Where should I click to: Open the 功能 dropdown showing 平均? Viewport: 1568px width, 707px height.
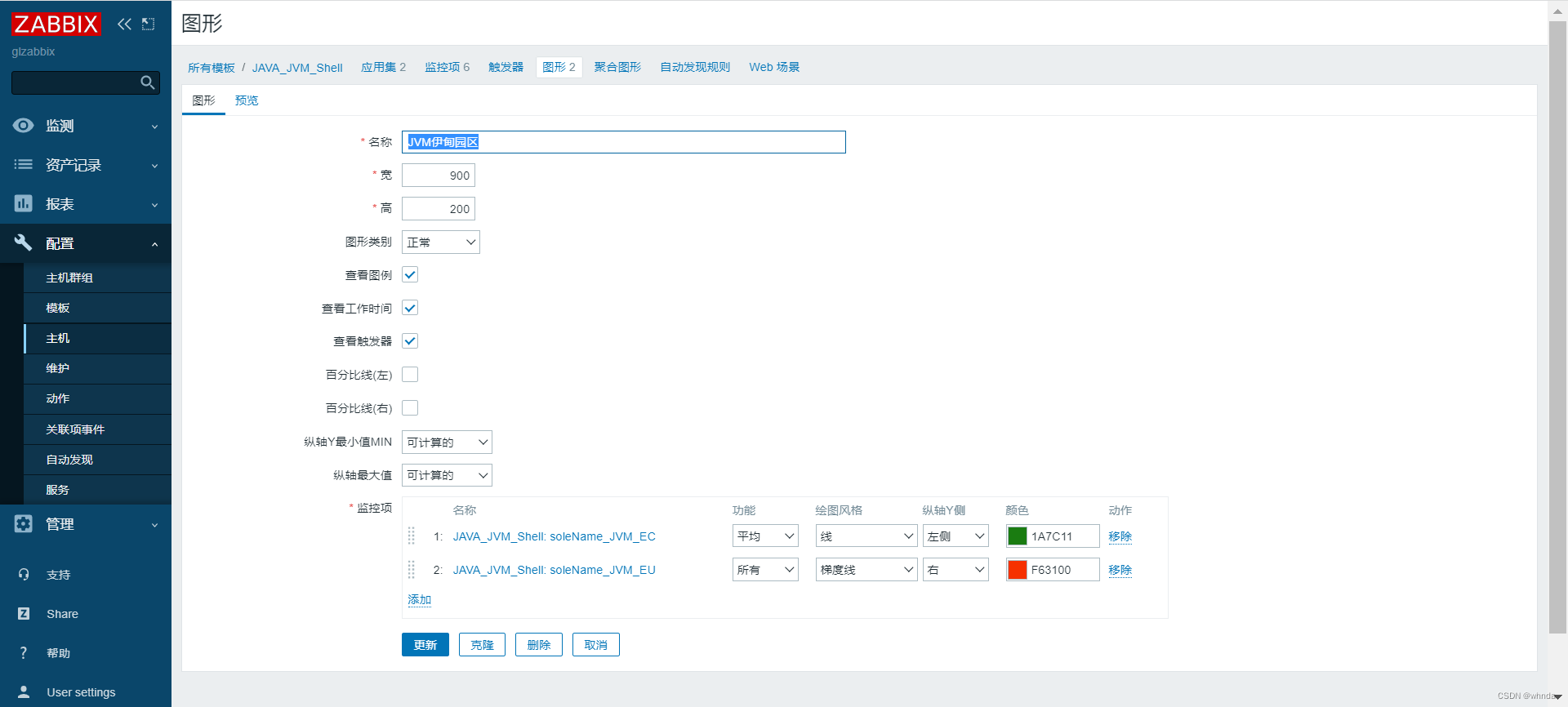point(765,536)
